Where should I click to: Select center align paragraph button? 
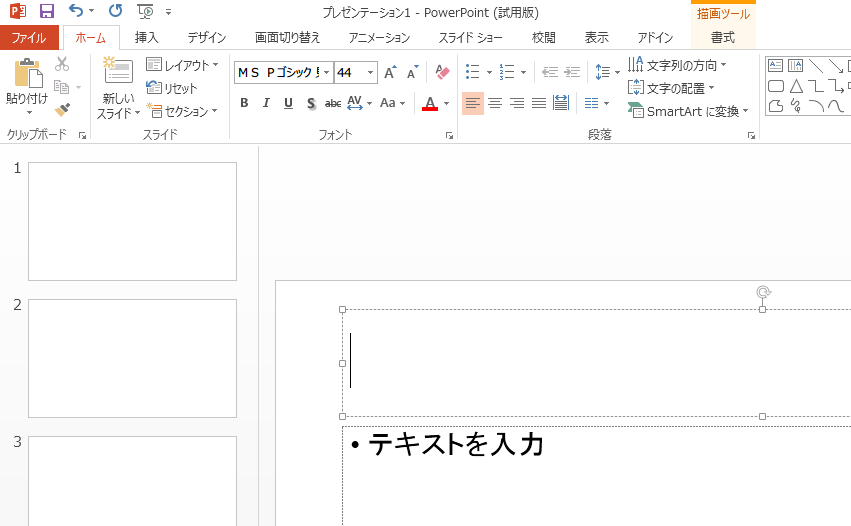494,103
